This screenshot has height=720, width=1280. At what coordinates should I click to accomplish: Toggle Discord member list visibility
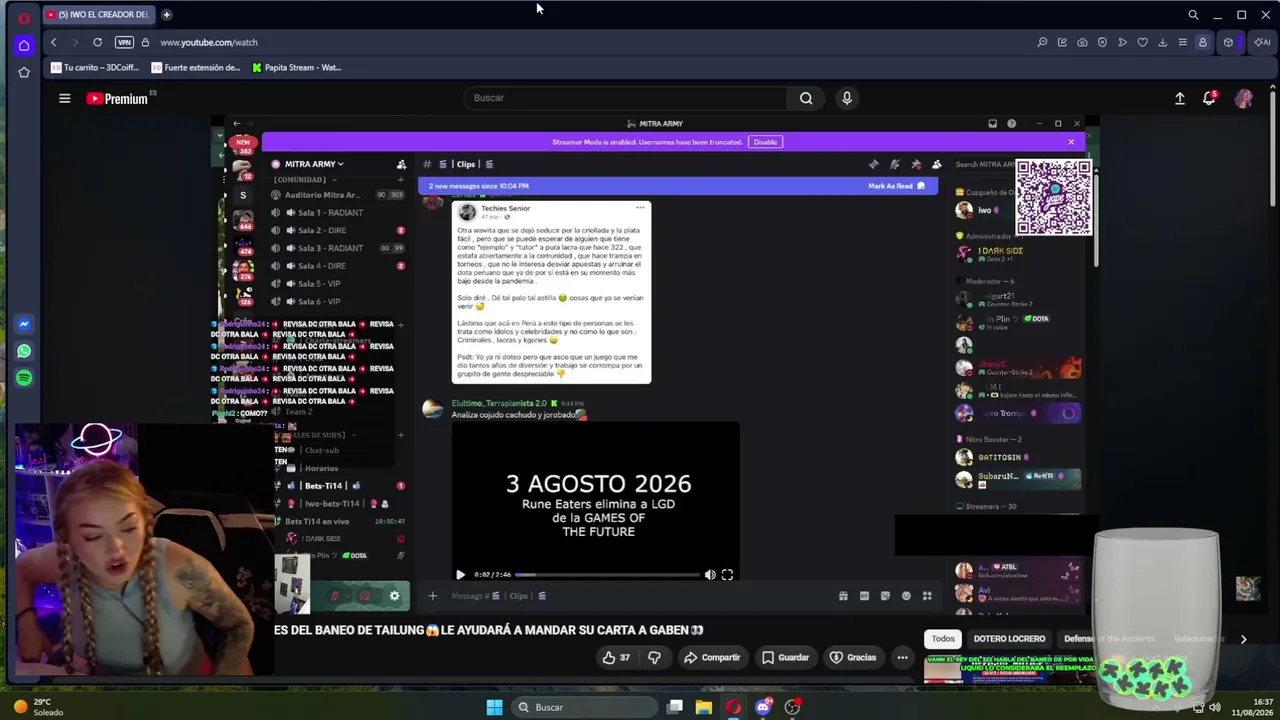937,164
